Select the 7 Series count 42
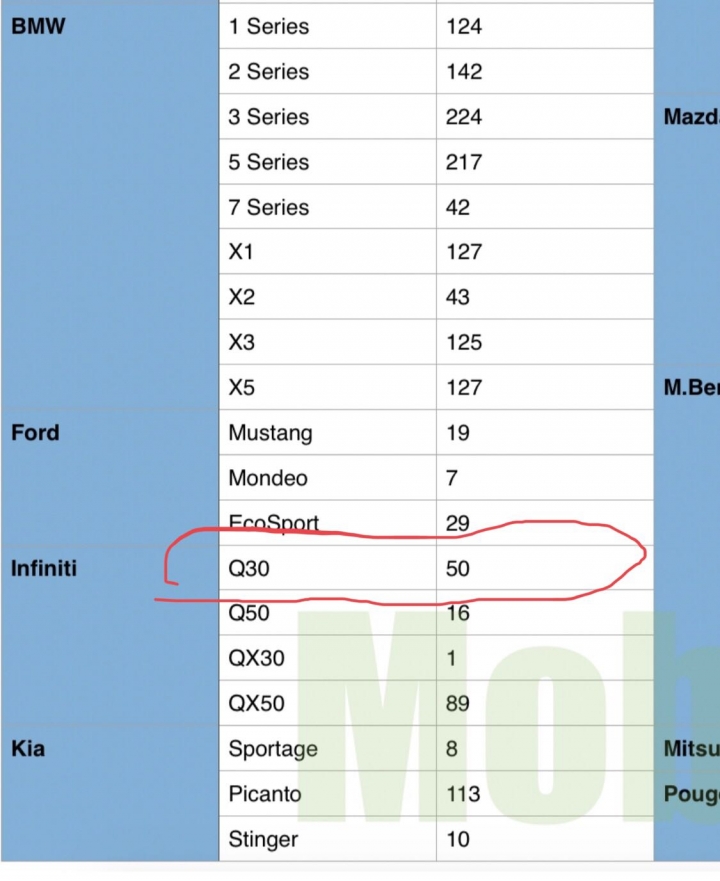 [x=458, y=207]
